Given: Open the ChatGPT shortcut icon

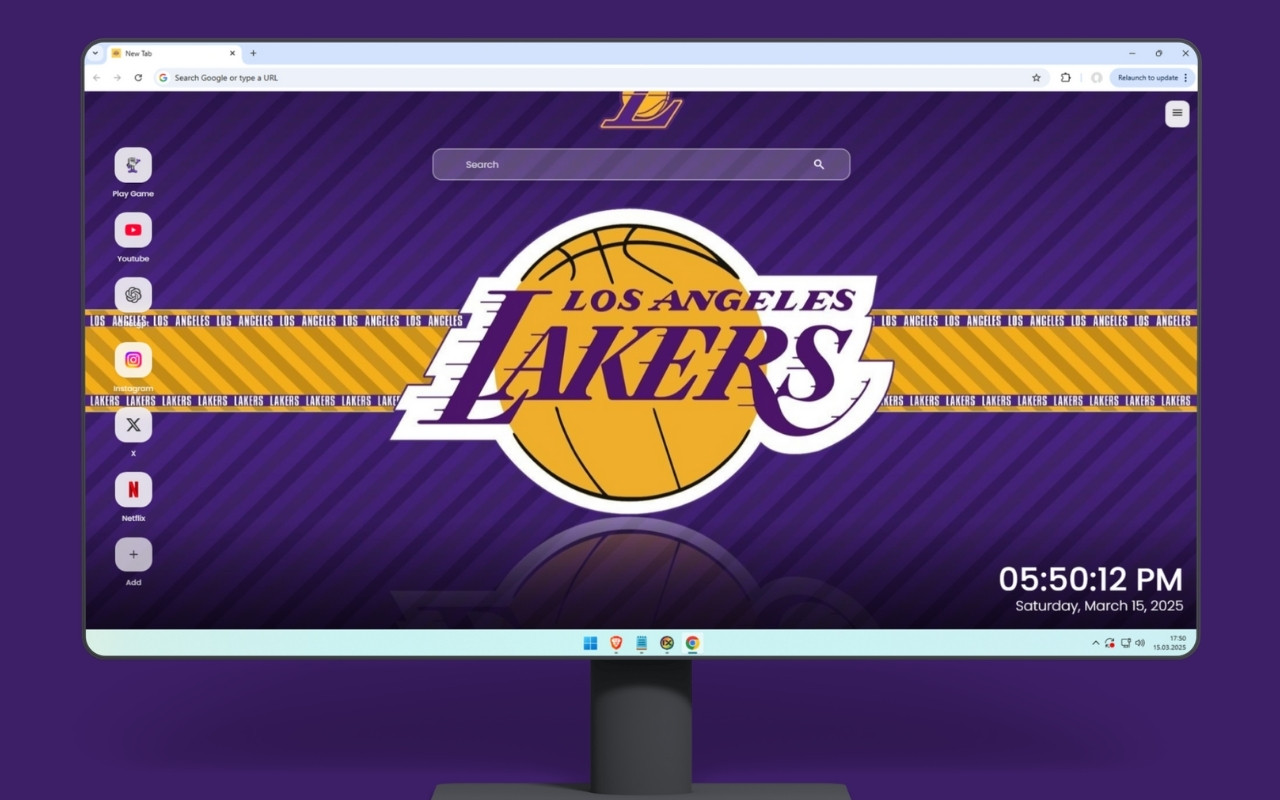Looking at the screenshot, I should pyautogui.click(x=133, y=294).
